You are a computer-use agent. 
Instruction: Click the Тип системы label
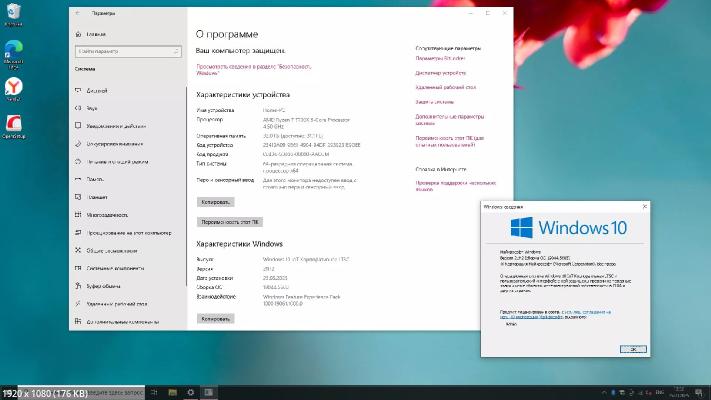pyautogui.click(x=211, y=164)
